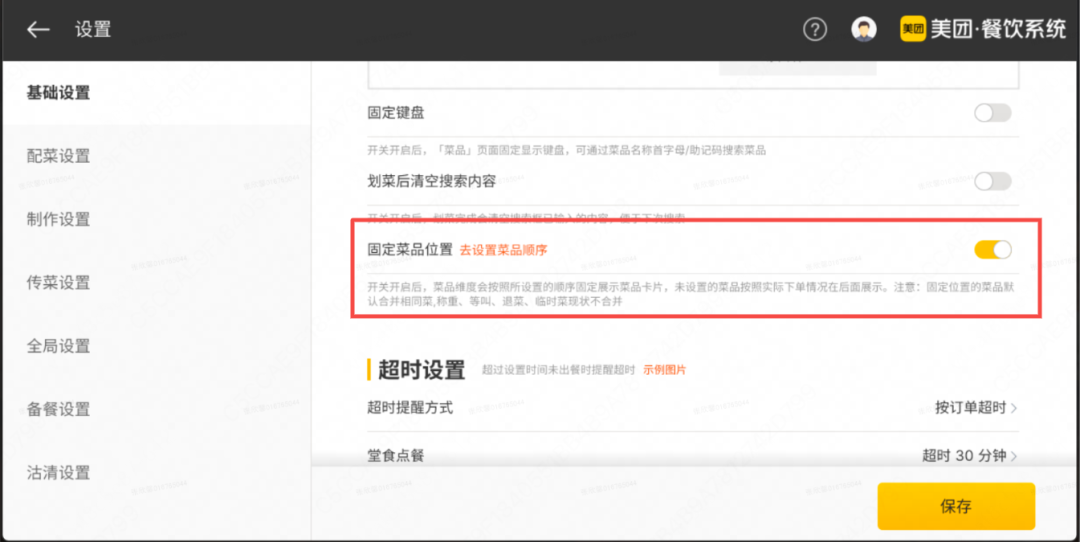Go to 传菜设置 section
Image resolution: width=1080 pixels, height=542 pixels.
pyautogui.click(x=58, y=283)
